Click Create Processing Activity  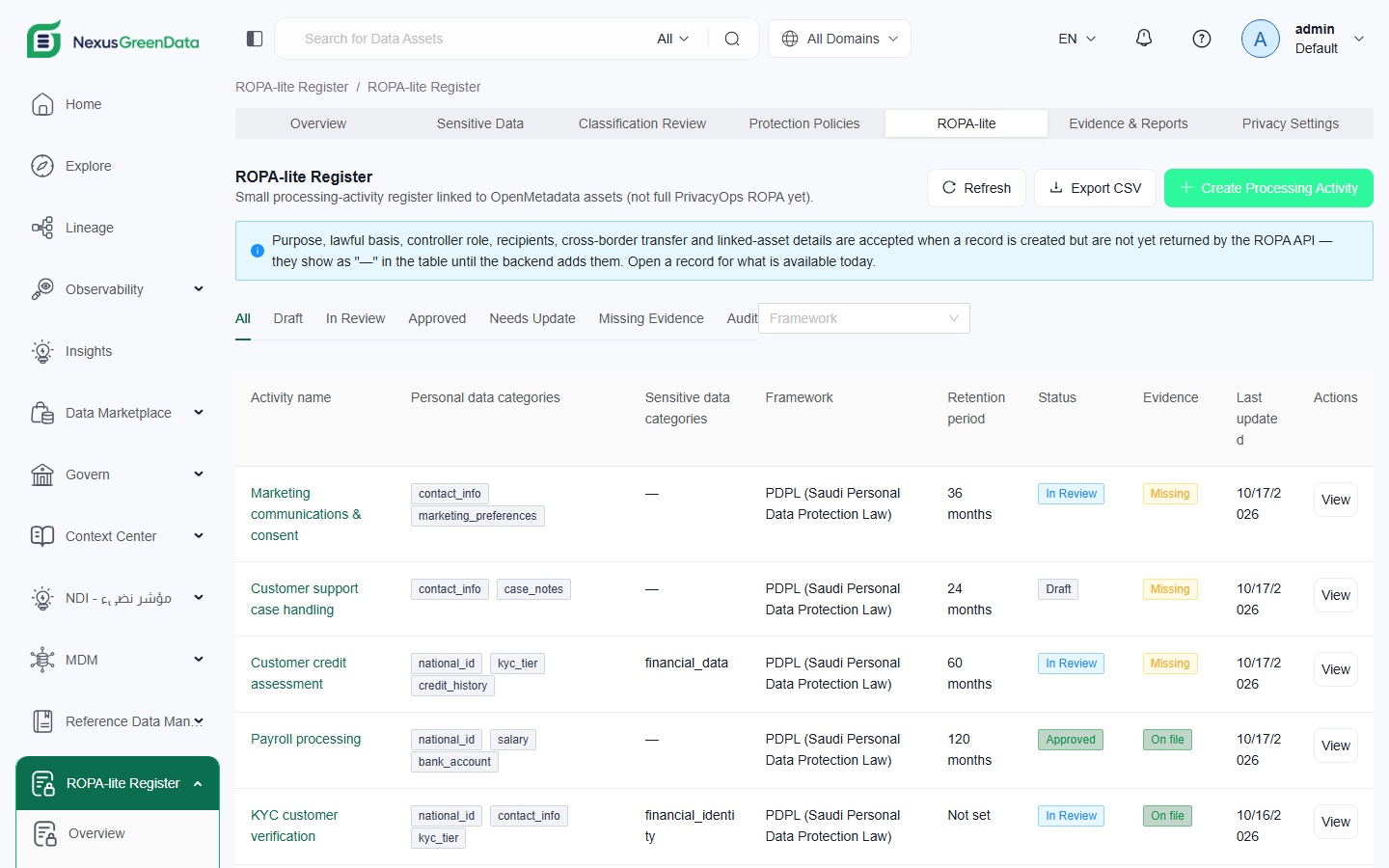click(1268, 188)
